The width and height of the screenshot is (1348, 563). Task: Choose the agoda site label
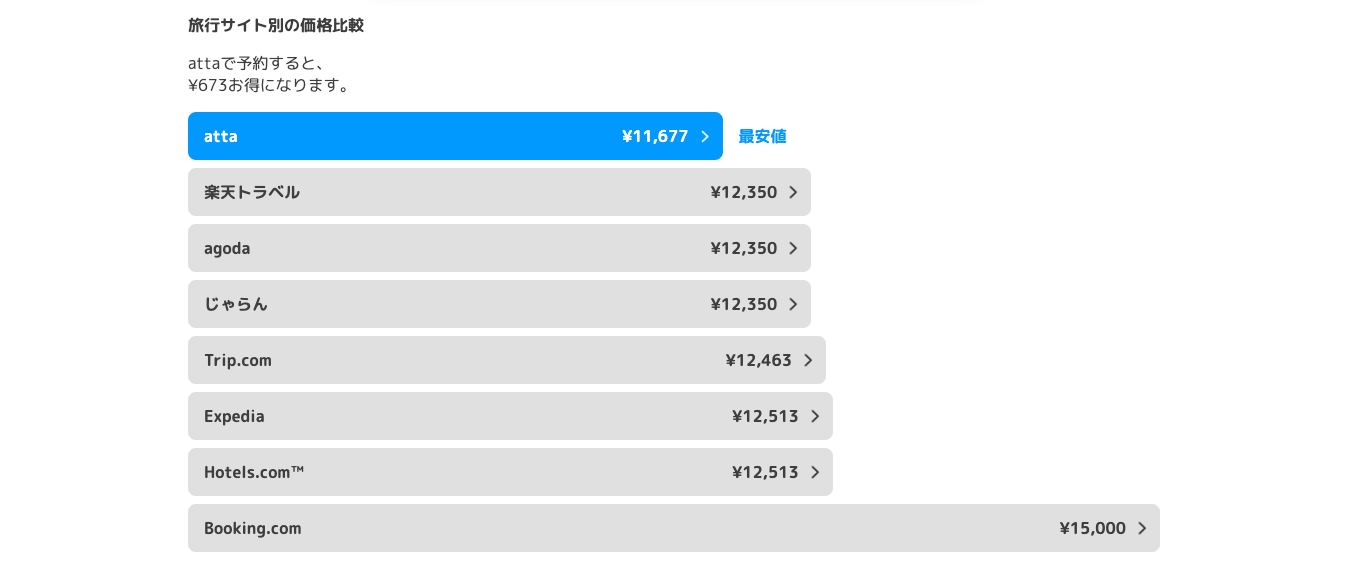[227, 248]
